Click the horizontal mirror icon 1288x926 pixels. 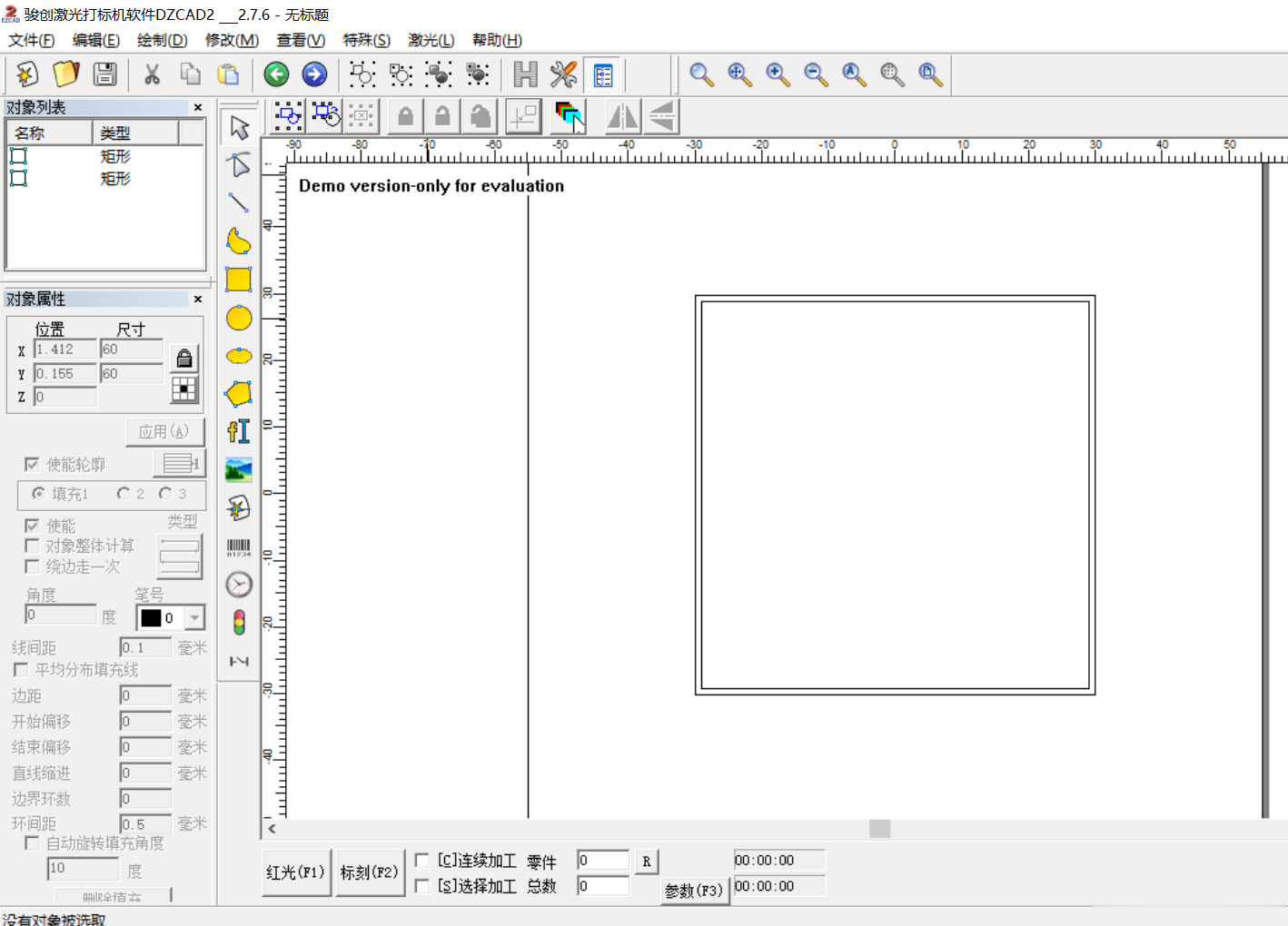point(623,117)
